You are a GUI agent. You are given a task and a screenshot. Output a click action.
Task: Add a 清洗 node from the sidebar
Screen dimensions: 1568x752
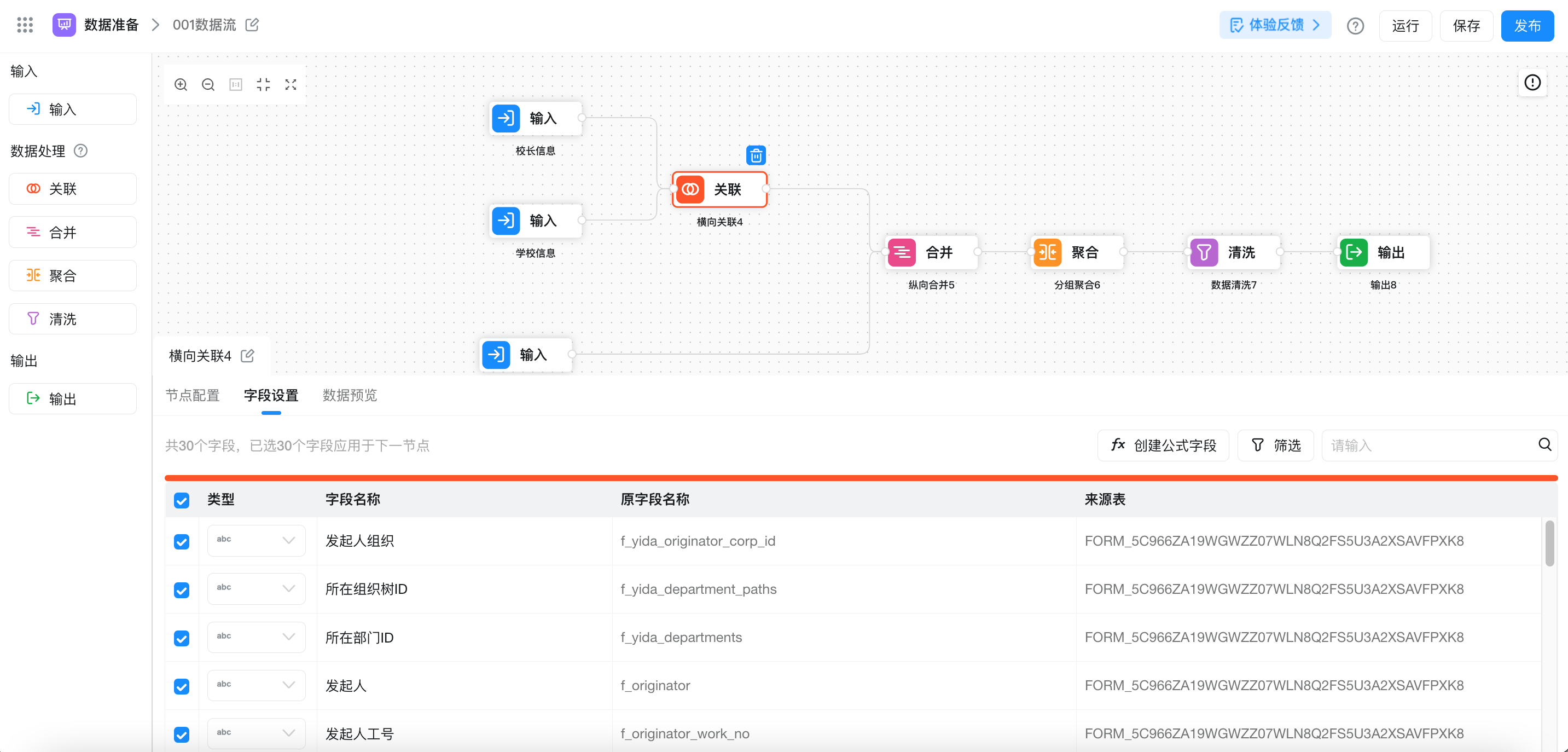pos(72,319)
